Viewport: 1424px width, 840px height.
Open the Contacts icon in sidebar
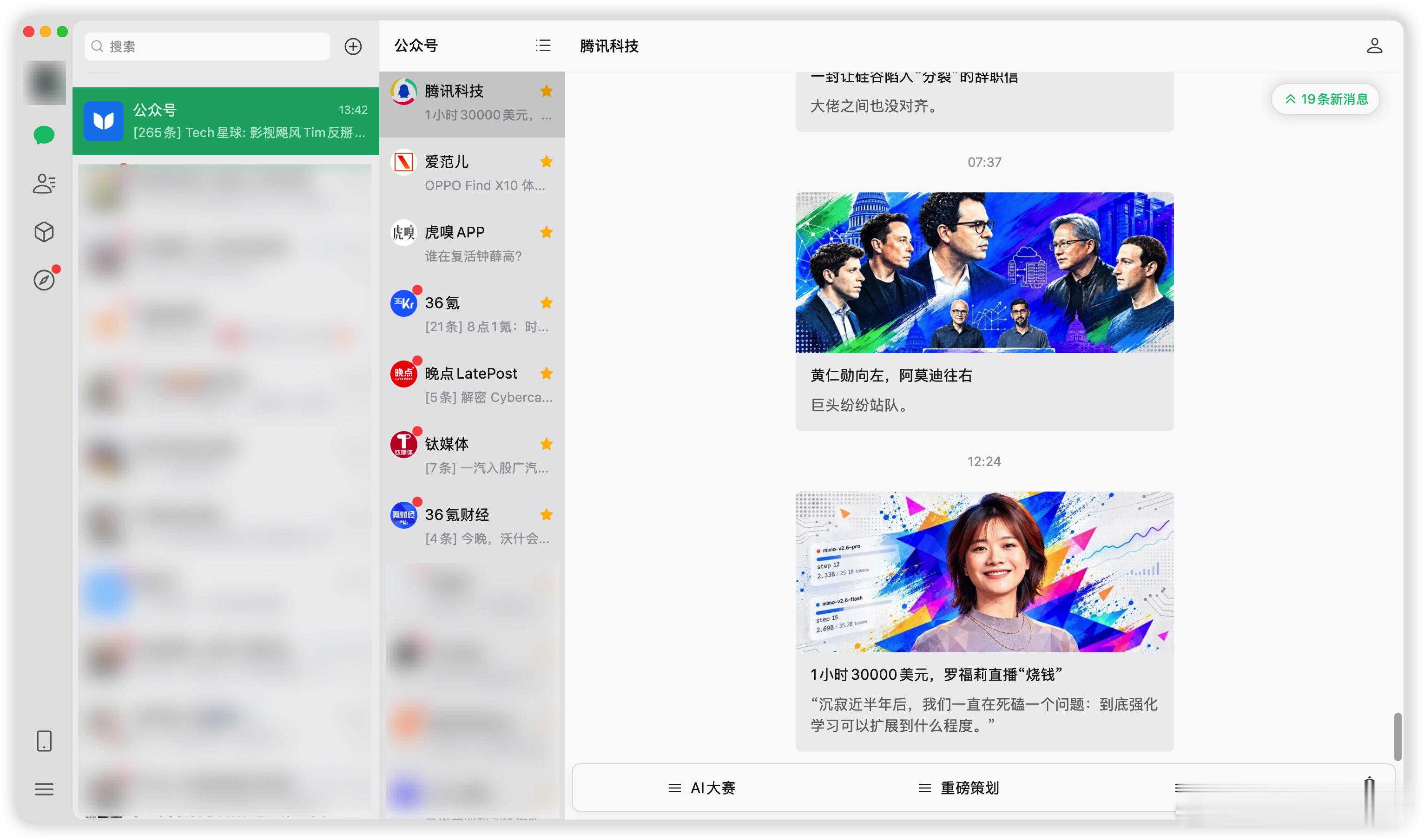coord(44,184)
